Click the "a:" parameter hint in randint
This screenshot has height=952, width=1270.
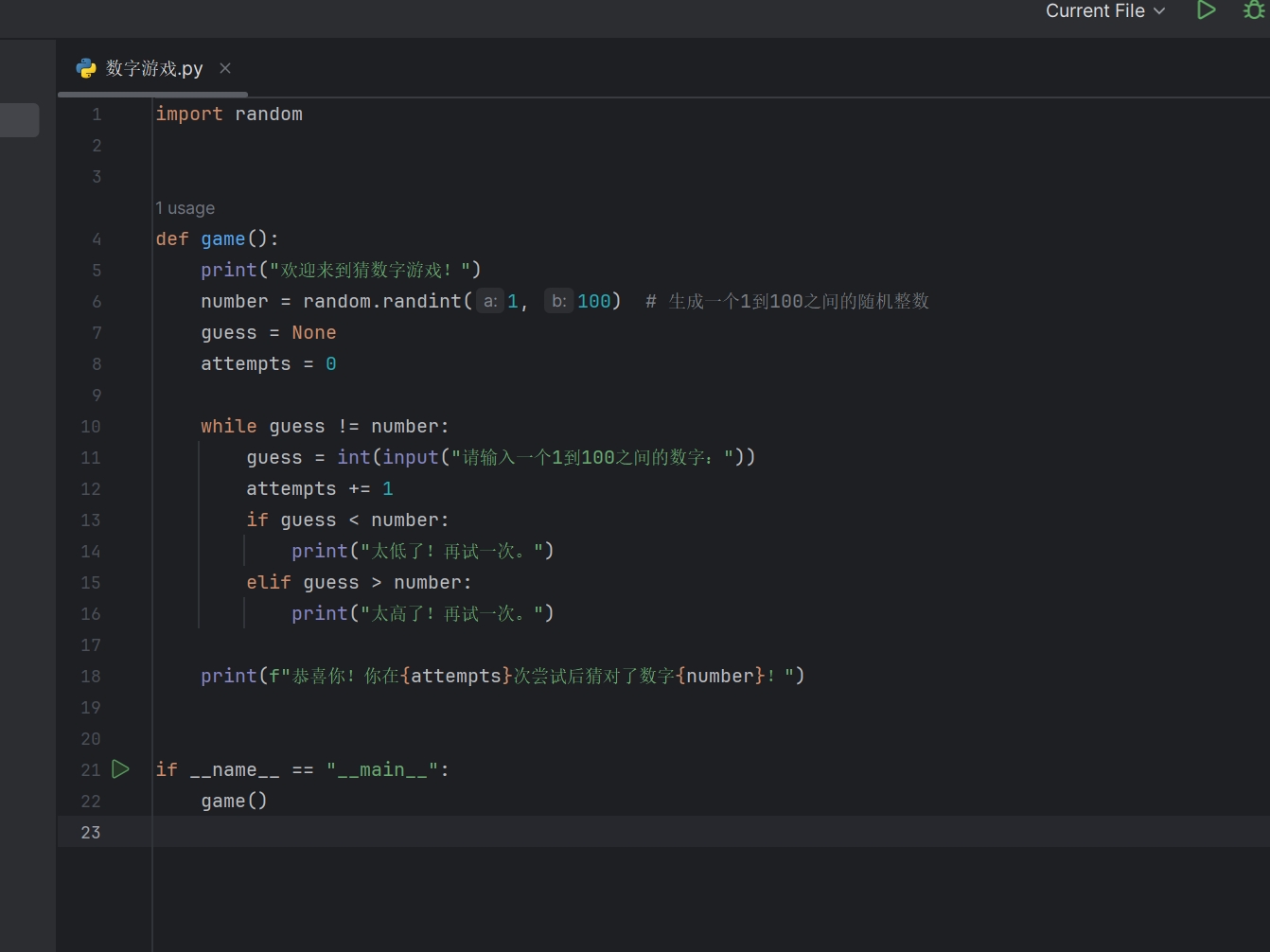coord(490,302)
